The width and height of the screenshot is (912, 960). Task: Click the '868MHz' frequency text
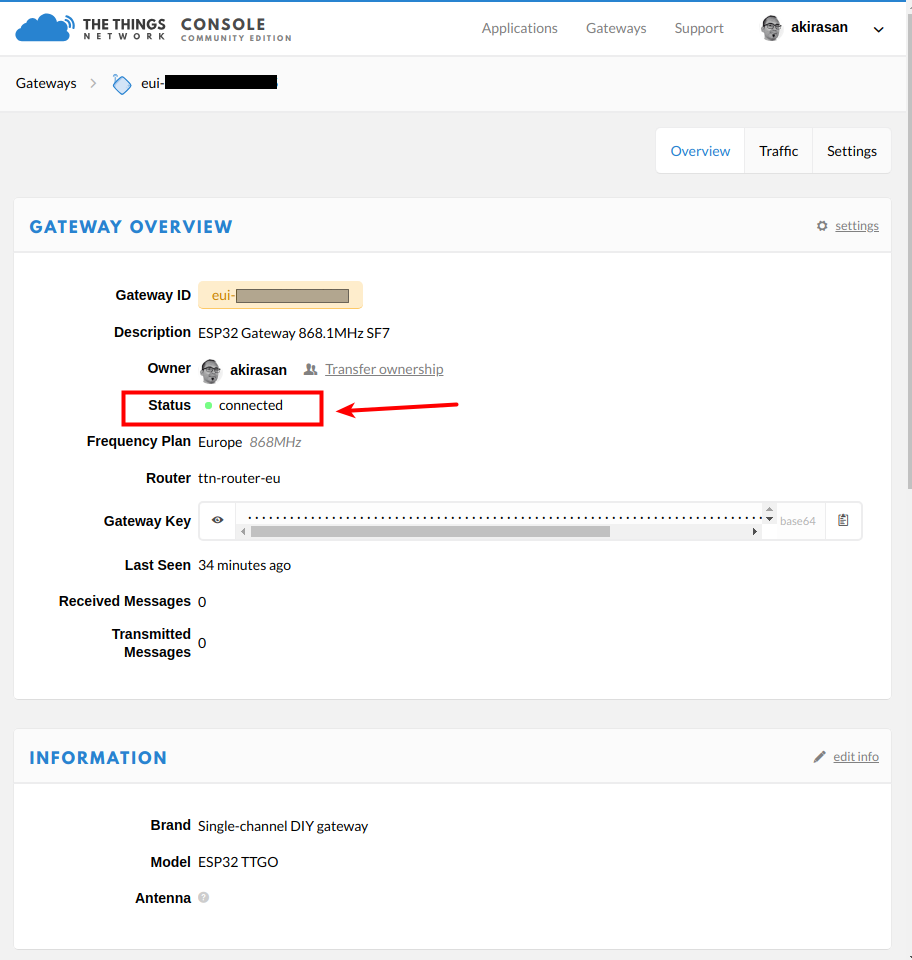click(x=275, y=442)
